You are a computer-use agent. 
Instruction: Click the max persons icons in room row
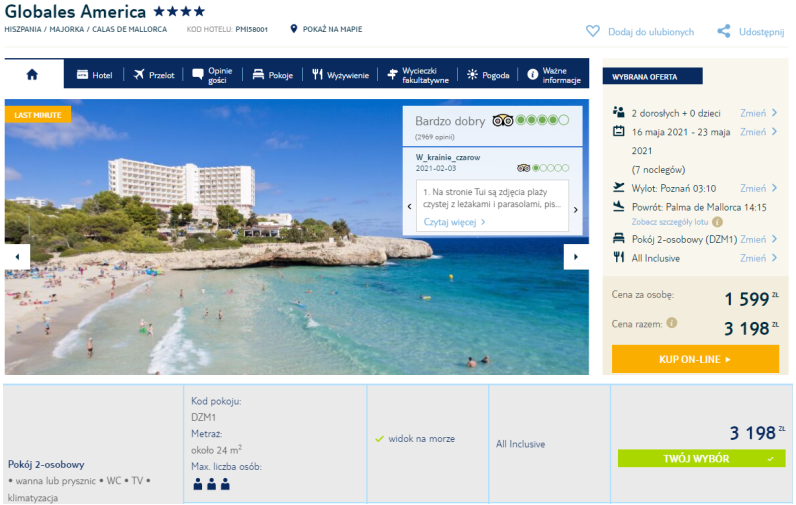point(211,484)
